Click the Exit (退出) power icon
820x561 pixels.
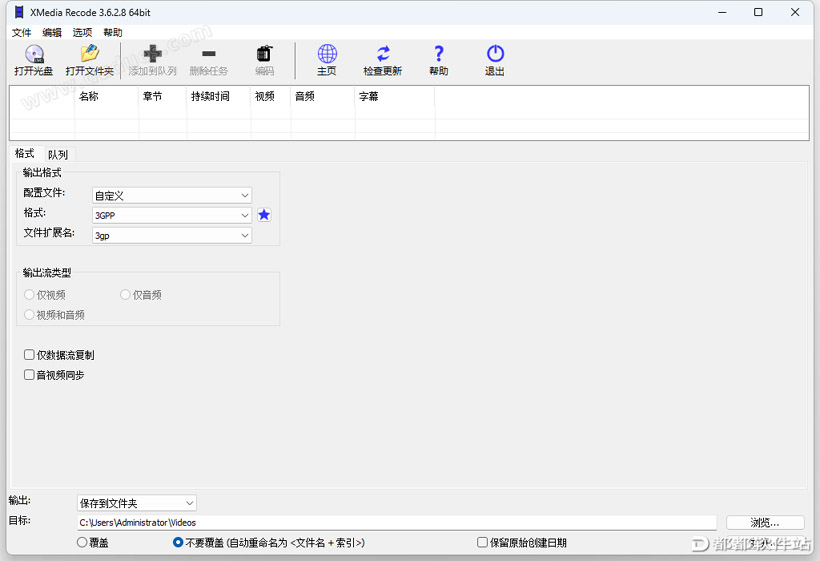coord(495,54)
